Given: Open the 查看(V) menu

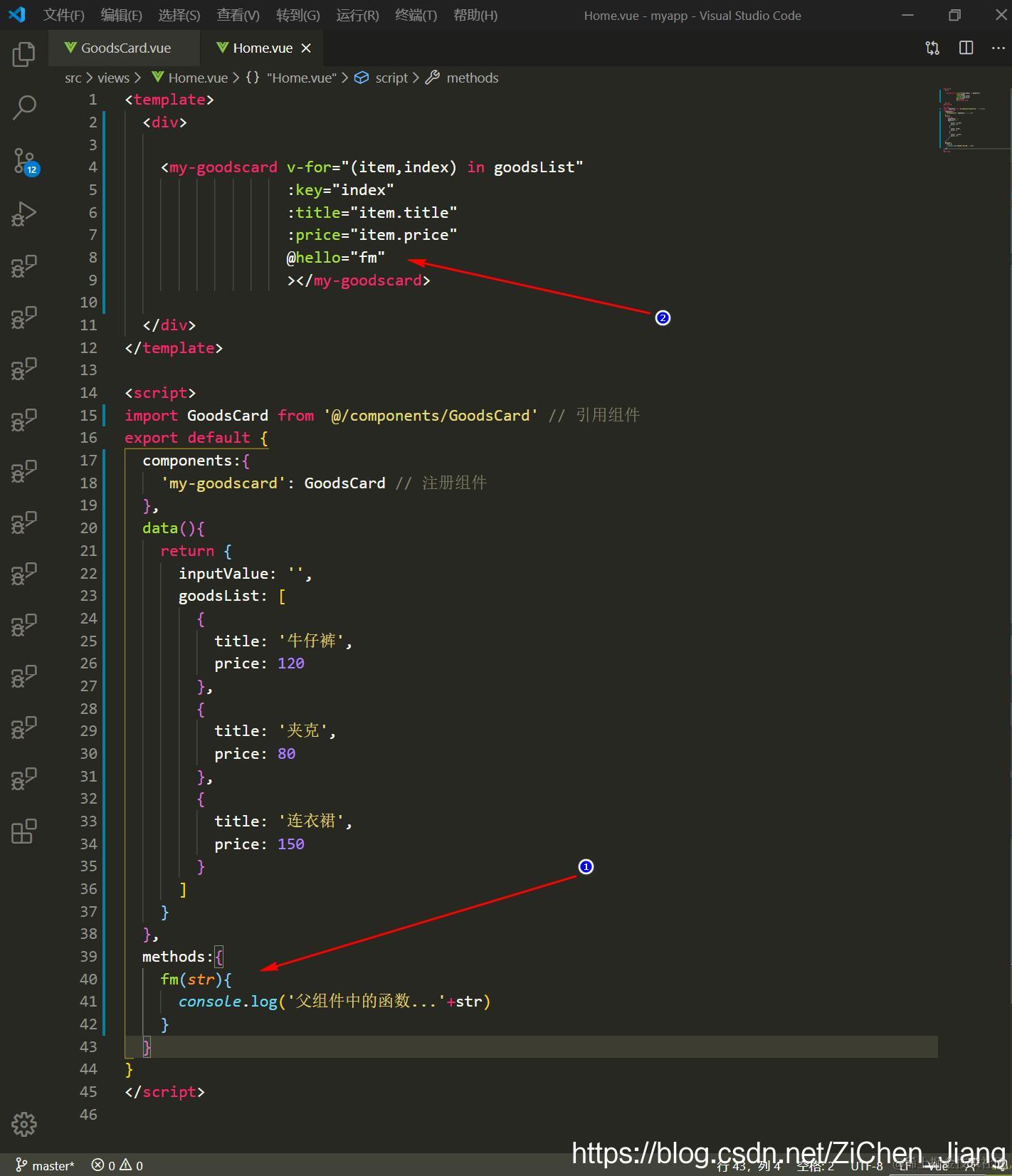Looking at the screenshot, I should click(x=238, y=15).
